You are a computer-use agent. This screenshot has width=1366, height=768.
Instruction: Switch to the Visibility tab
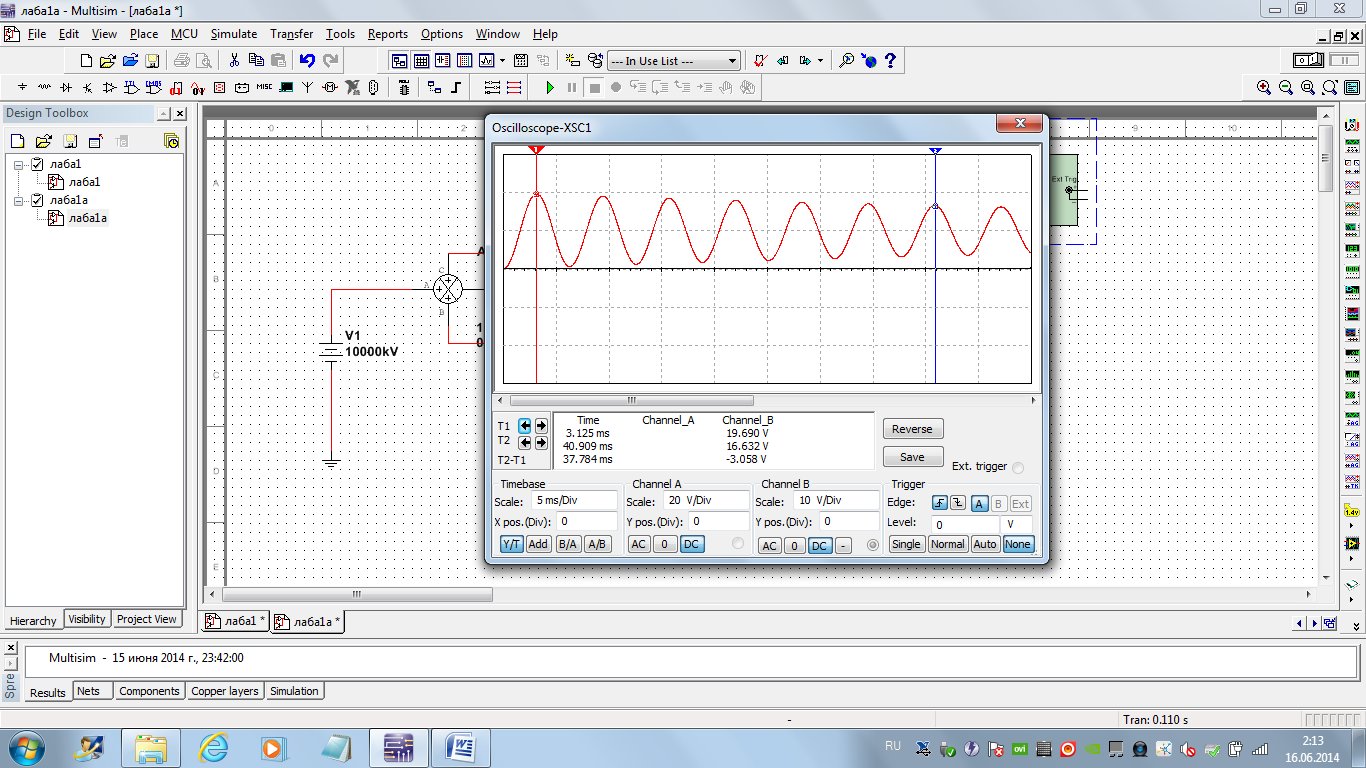click(87, 619)
